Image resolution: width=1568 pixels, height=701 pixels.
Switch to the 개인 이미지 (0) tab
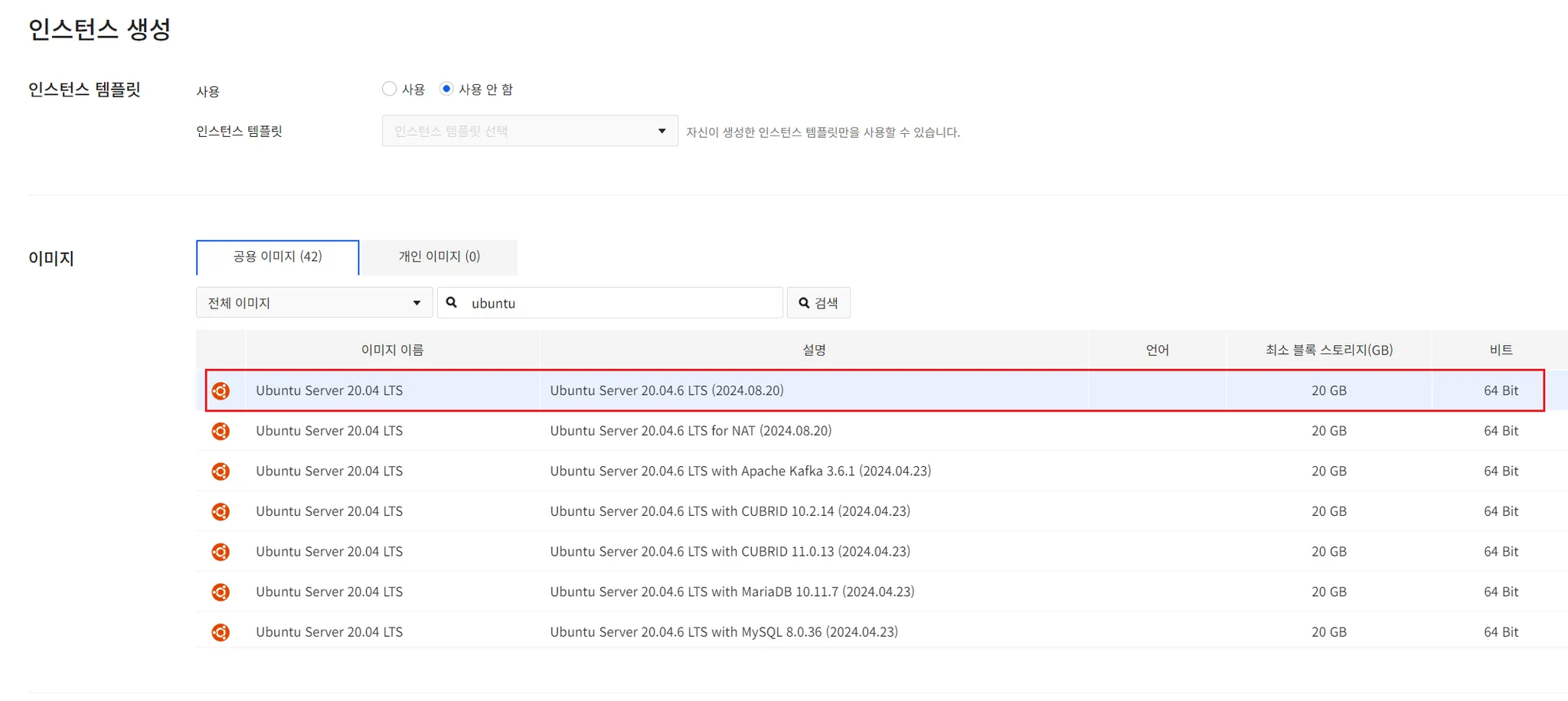pos(439,257)
